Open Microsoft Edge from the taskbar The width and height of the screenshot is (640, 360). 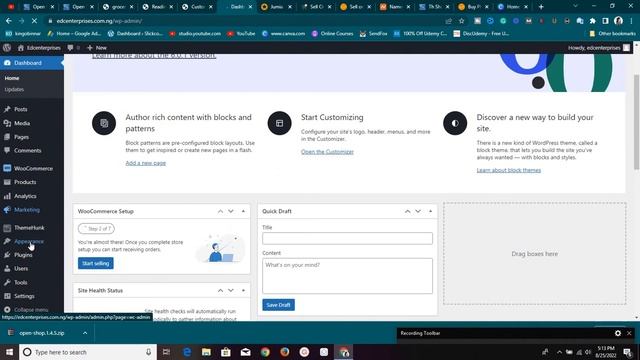pos(187,352)
